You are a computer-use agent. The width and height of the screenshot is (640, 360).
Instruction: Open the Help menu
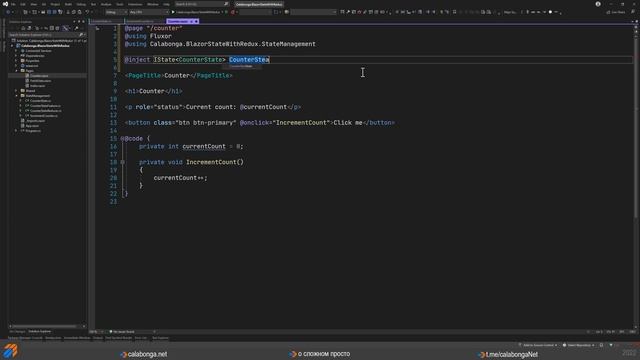pyautogui.click(x=166, y=4)
